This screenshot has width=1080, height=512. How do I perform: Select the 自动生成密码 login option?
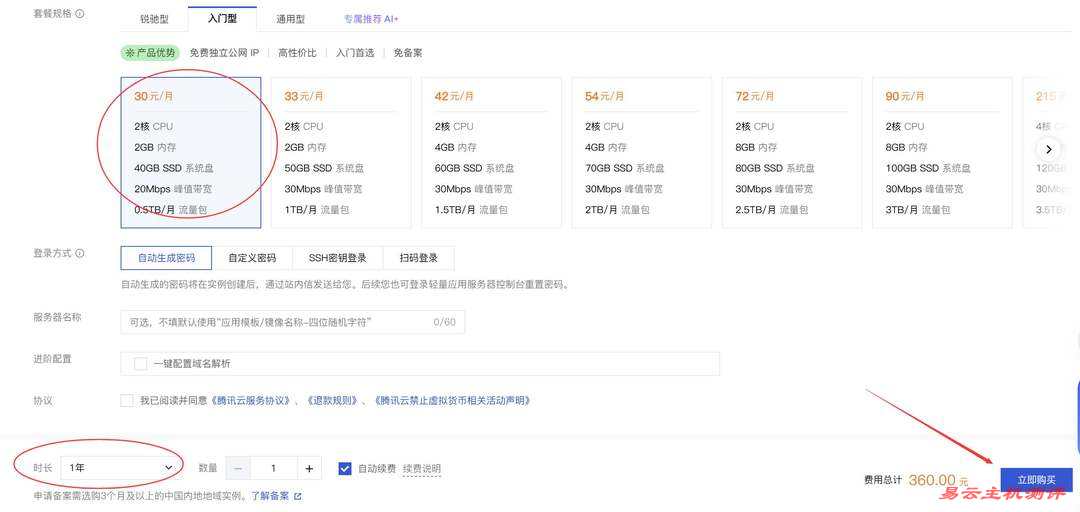(x=166, y=258)
